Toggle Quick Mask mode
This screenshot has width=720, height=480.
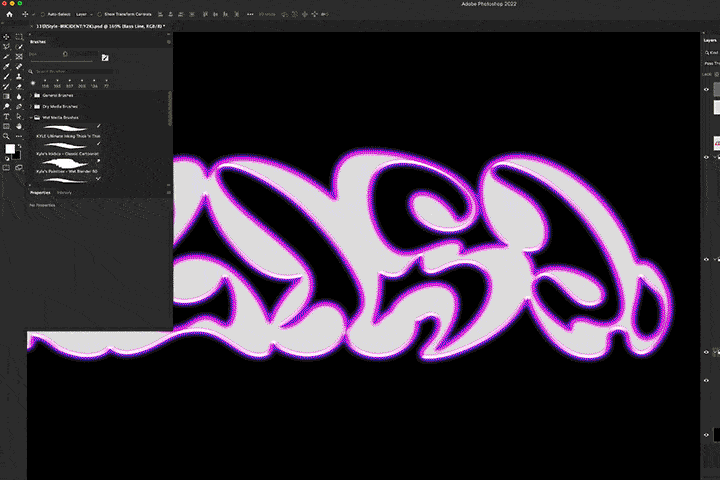[6, 168]
